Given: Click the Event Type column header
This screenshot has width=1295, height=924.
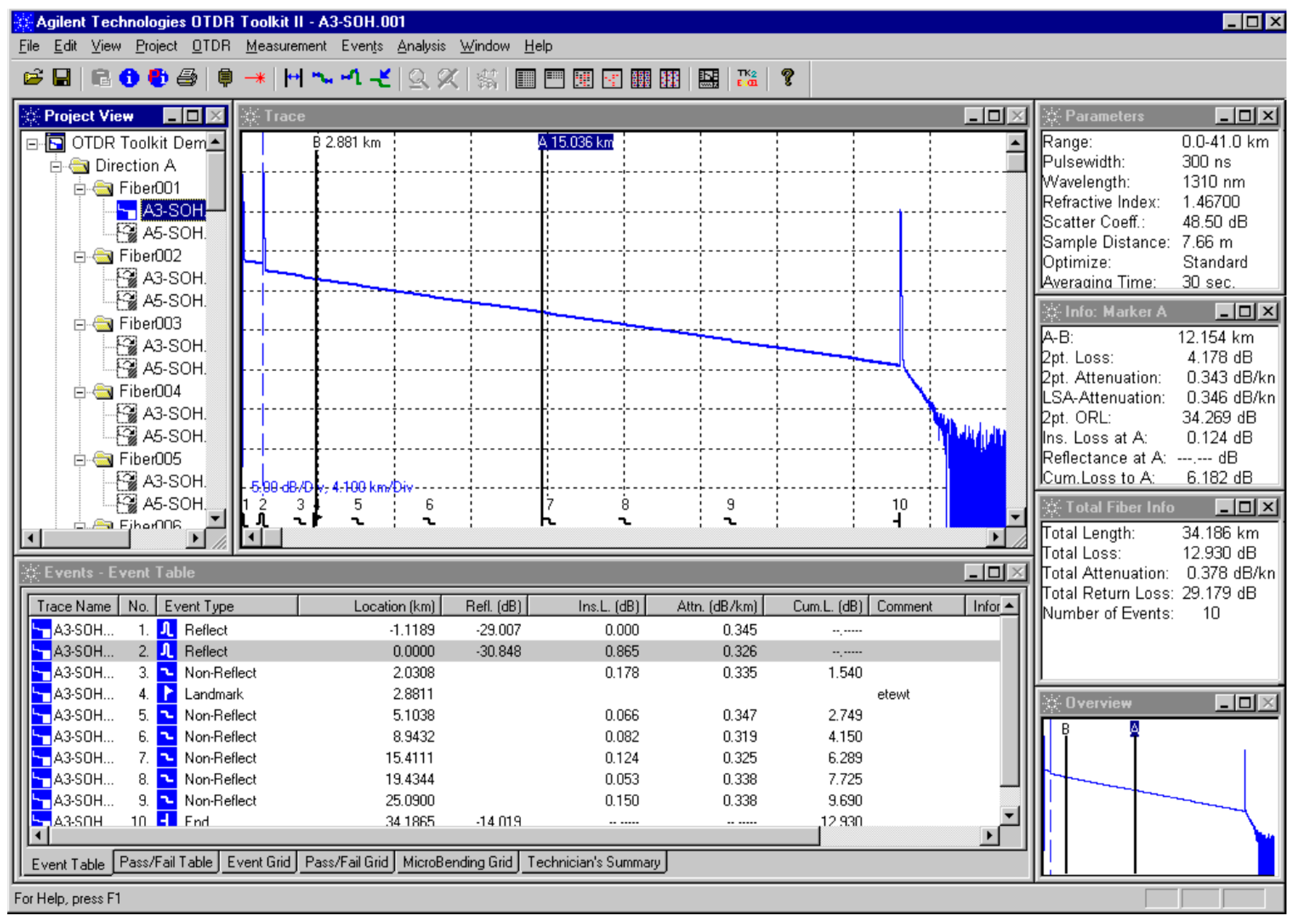Looking at the screenshot, I should click(x=227, y=607).
